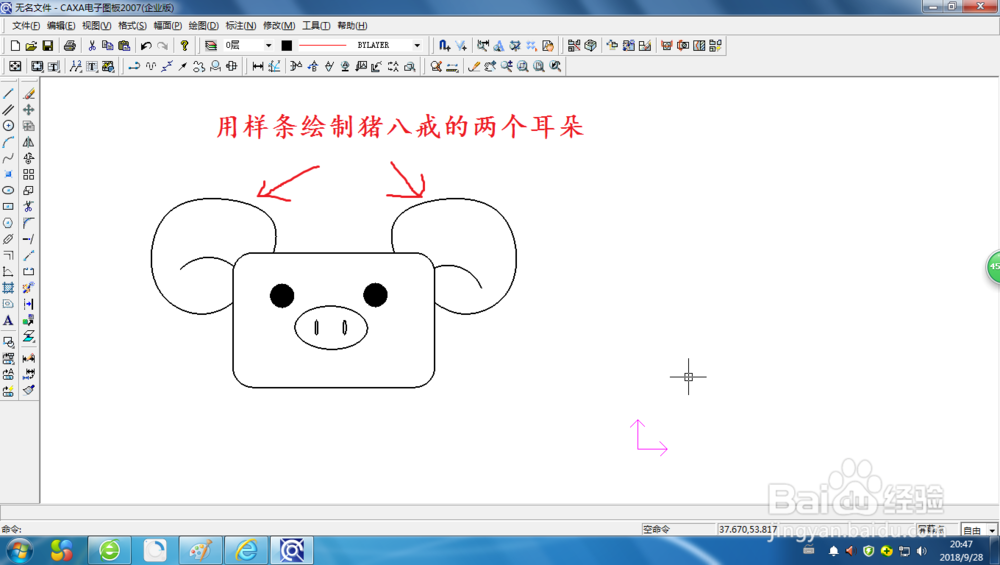Screen dimensions: 1000x565
Task: Open the help question-mark icon
Action: [184, 45]
